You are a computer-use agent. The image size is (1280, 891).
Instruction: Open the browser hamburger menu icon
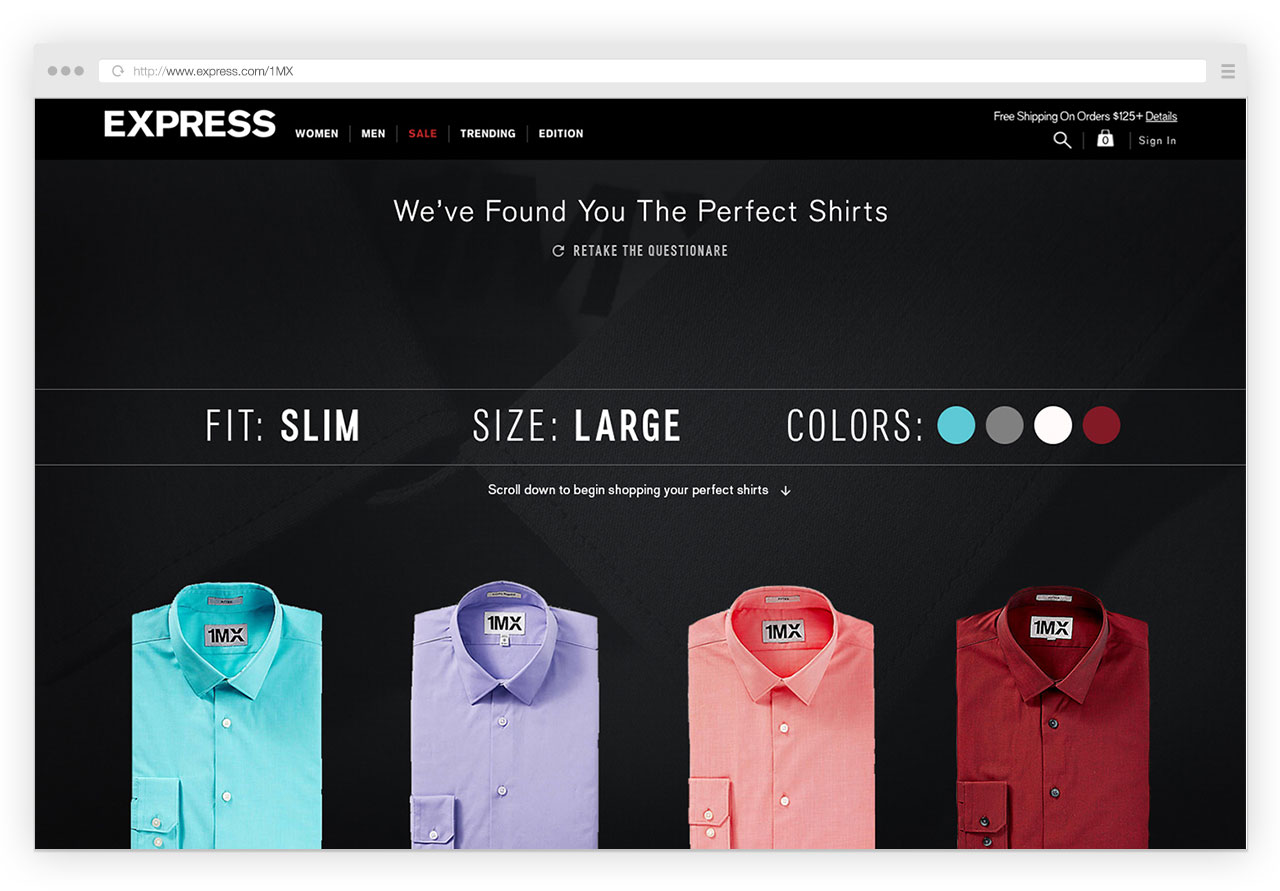[1228, 71]
